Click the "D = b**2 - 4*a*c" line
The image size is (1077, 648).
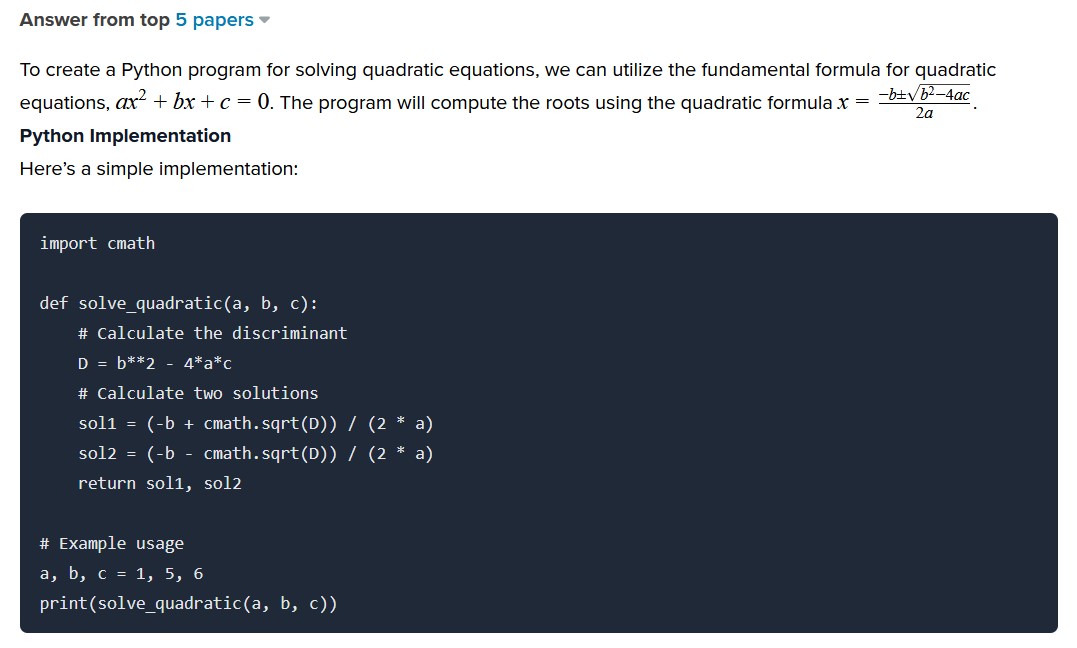pyautogui.click(x=155, y=364)
